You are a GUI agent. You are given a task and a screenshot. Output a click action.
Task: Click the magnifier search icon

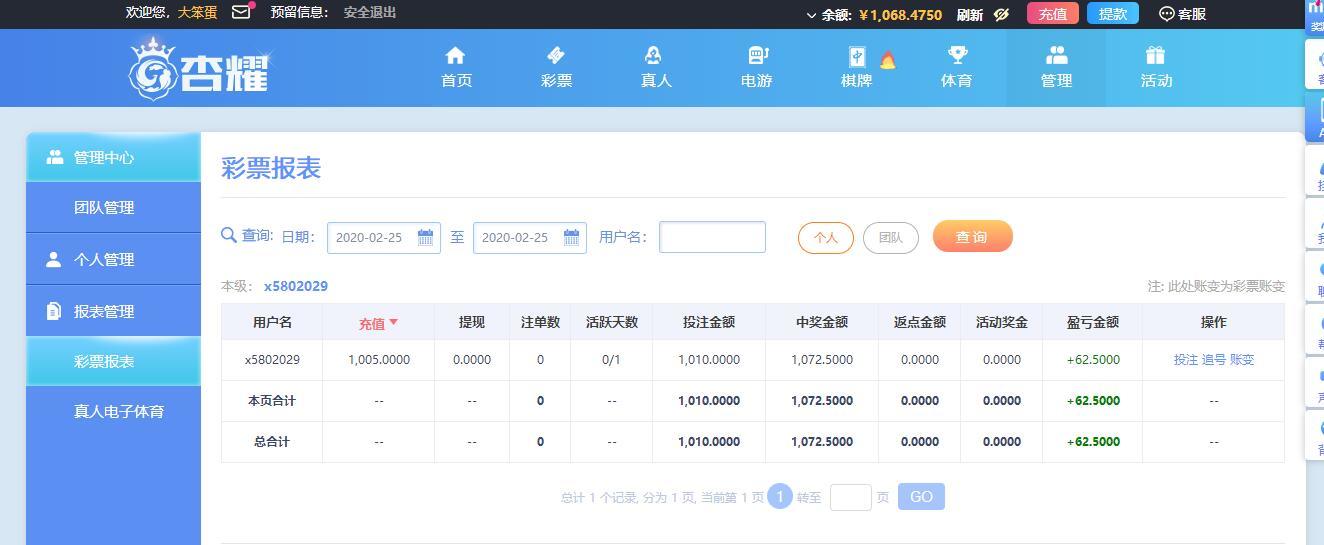coord(229,236)
